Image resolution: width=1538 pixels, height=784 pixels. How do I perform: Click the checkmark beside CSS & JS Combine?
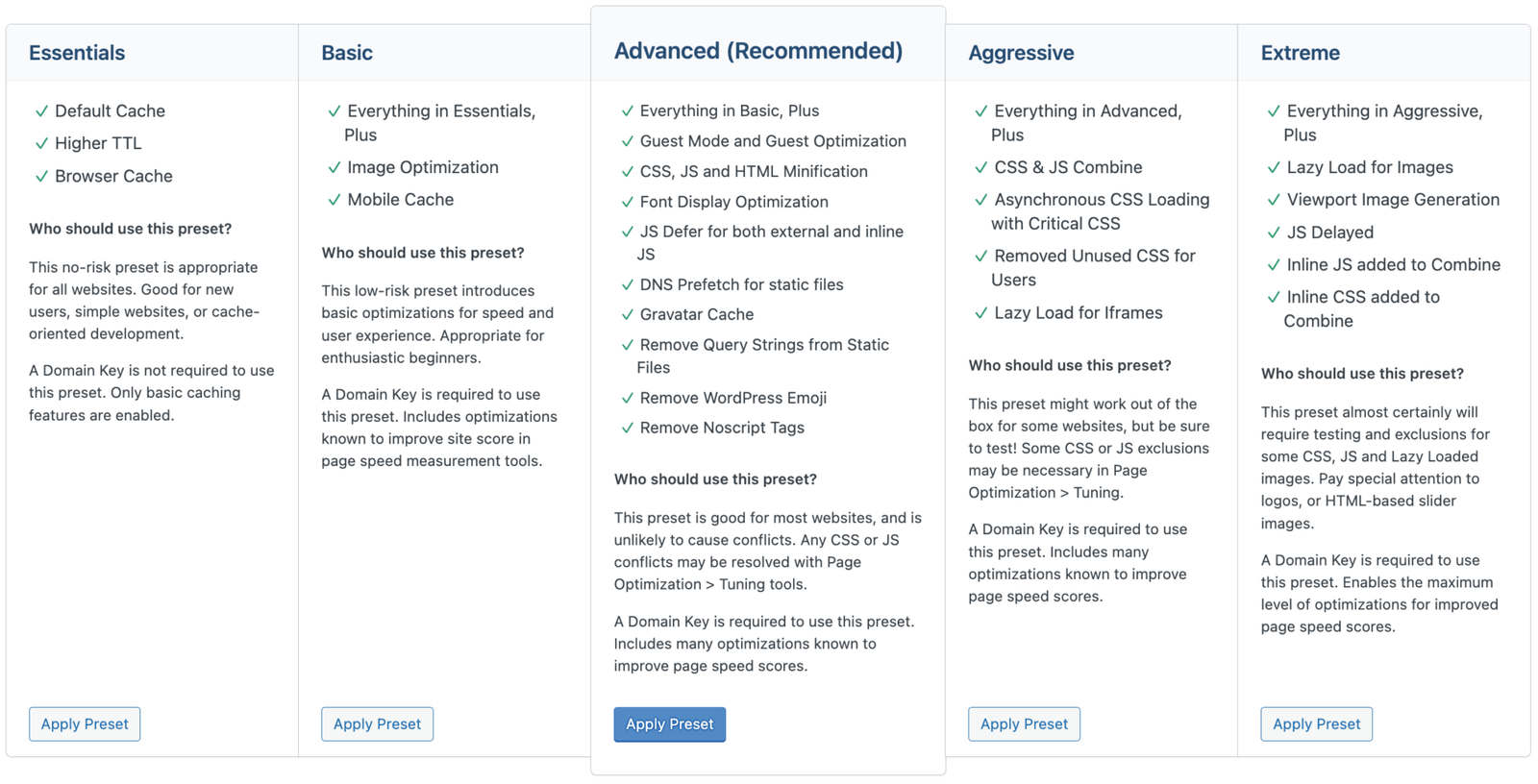(x=980, y=168)
